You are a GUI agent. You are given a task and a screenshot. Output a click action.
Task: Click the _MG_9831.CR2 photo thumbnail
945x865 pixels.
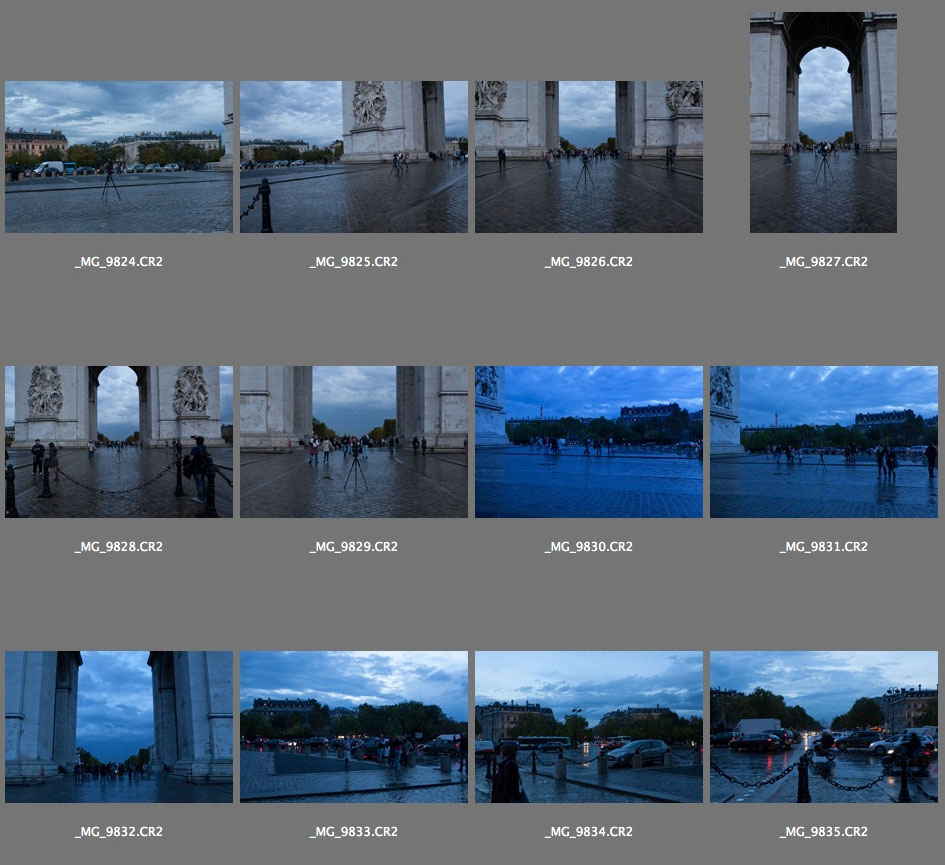(x=823, y=442)
